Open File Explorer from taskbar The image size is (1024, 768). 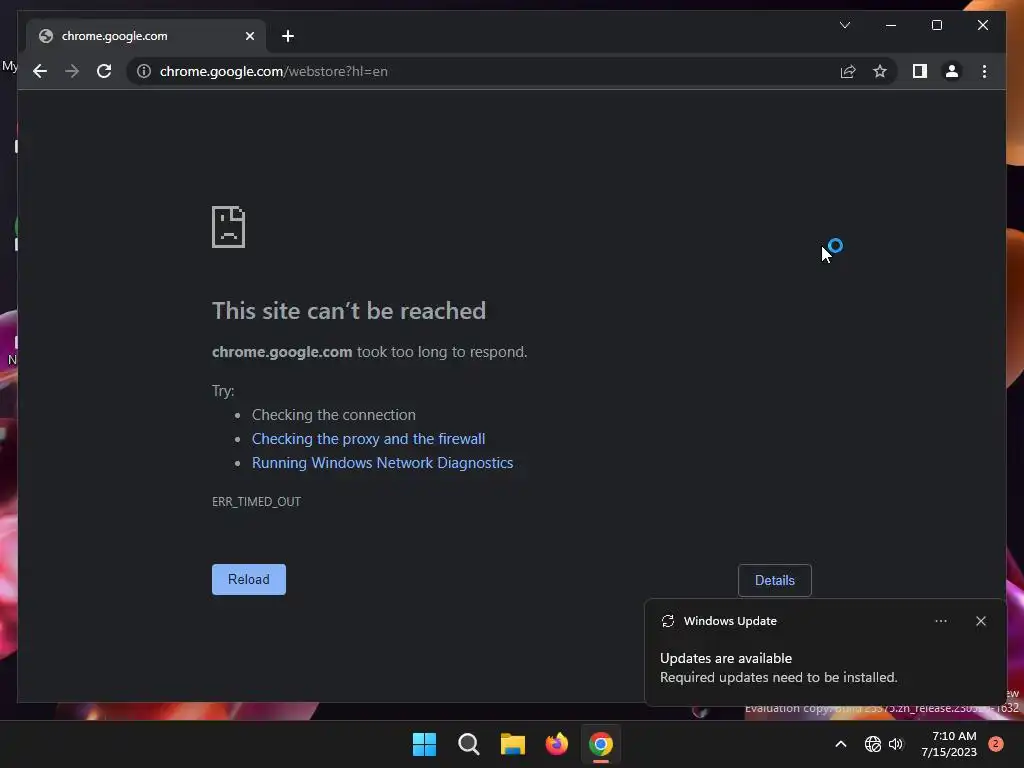(513, 744)
